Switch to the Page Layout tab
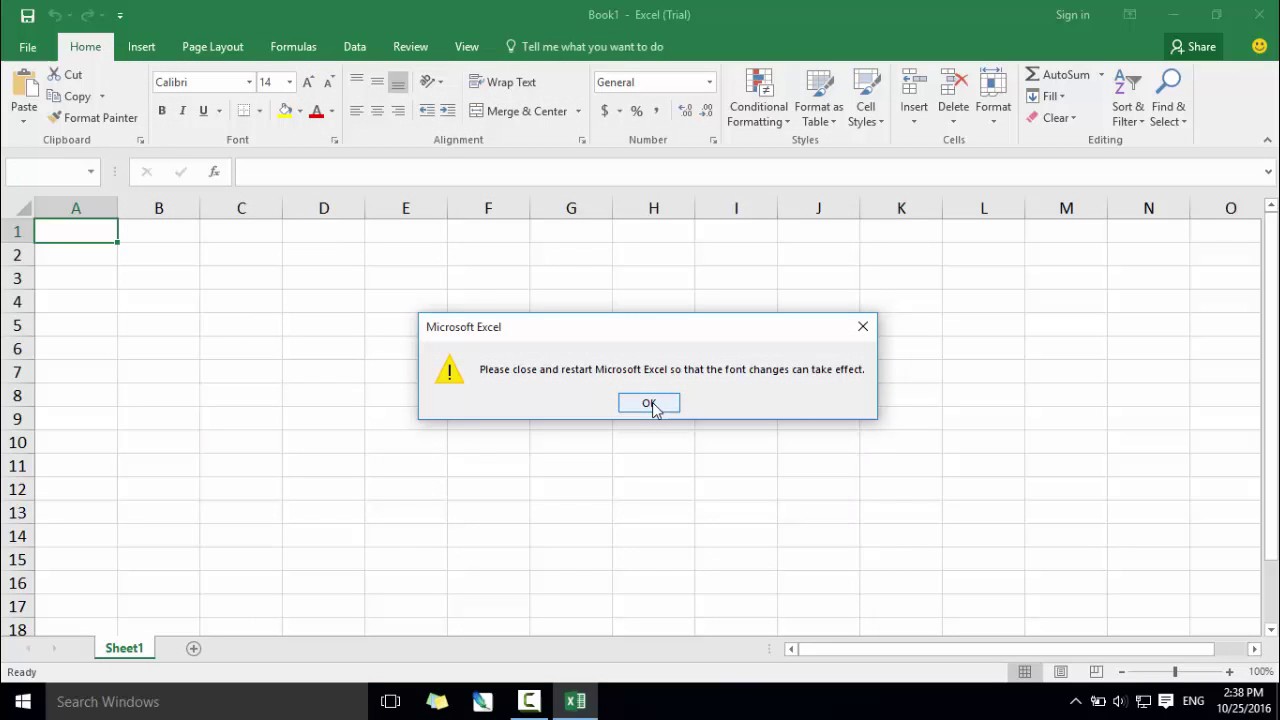This screenshot has width=1280, height=720. (212, 47)
